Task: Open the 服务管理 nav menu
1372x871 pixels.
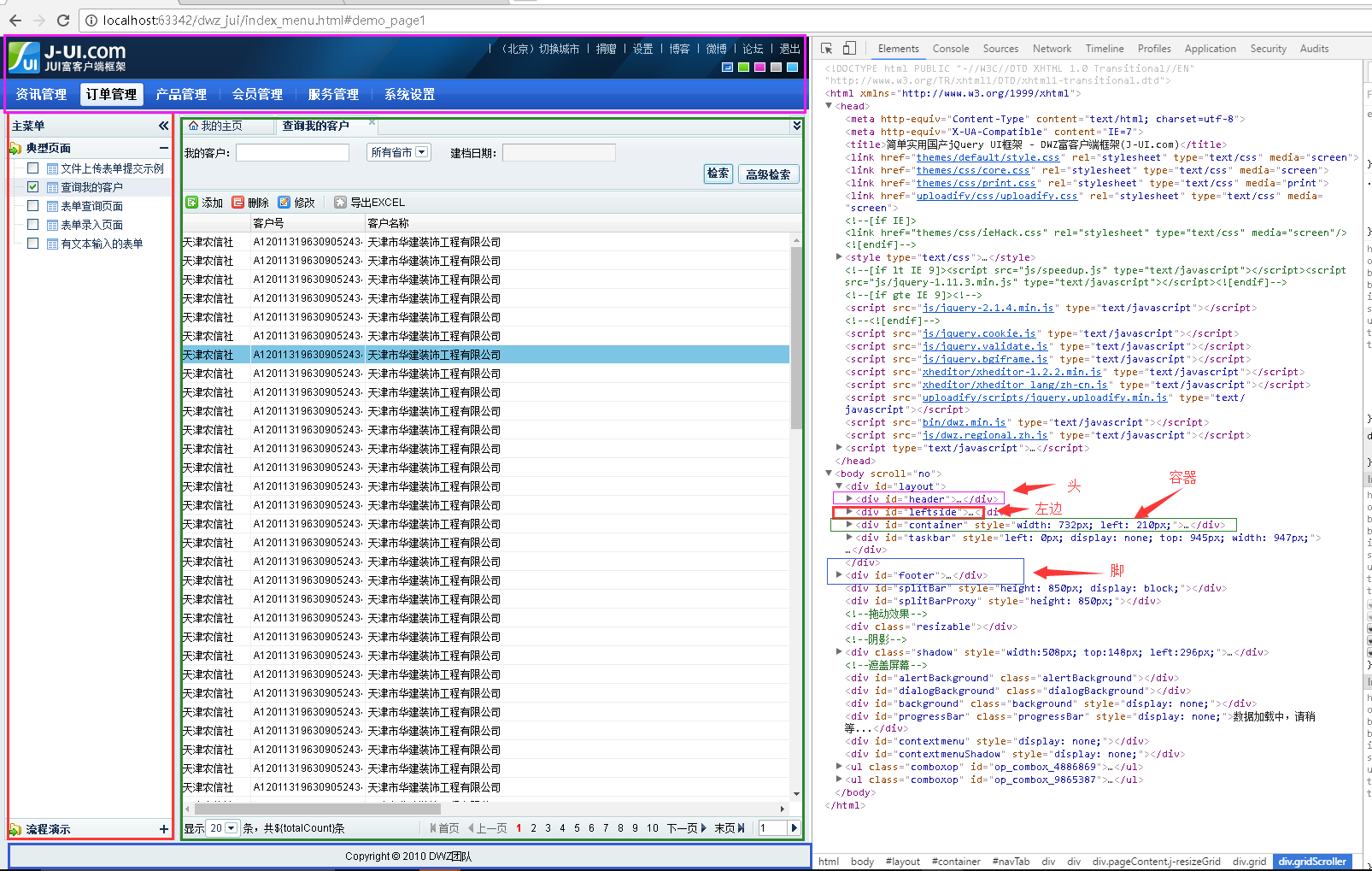Action: point(333,94)
